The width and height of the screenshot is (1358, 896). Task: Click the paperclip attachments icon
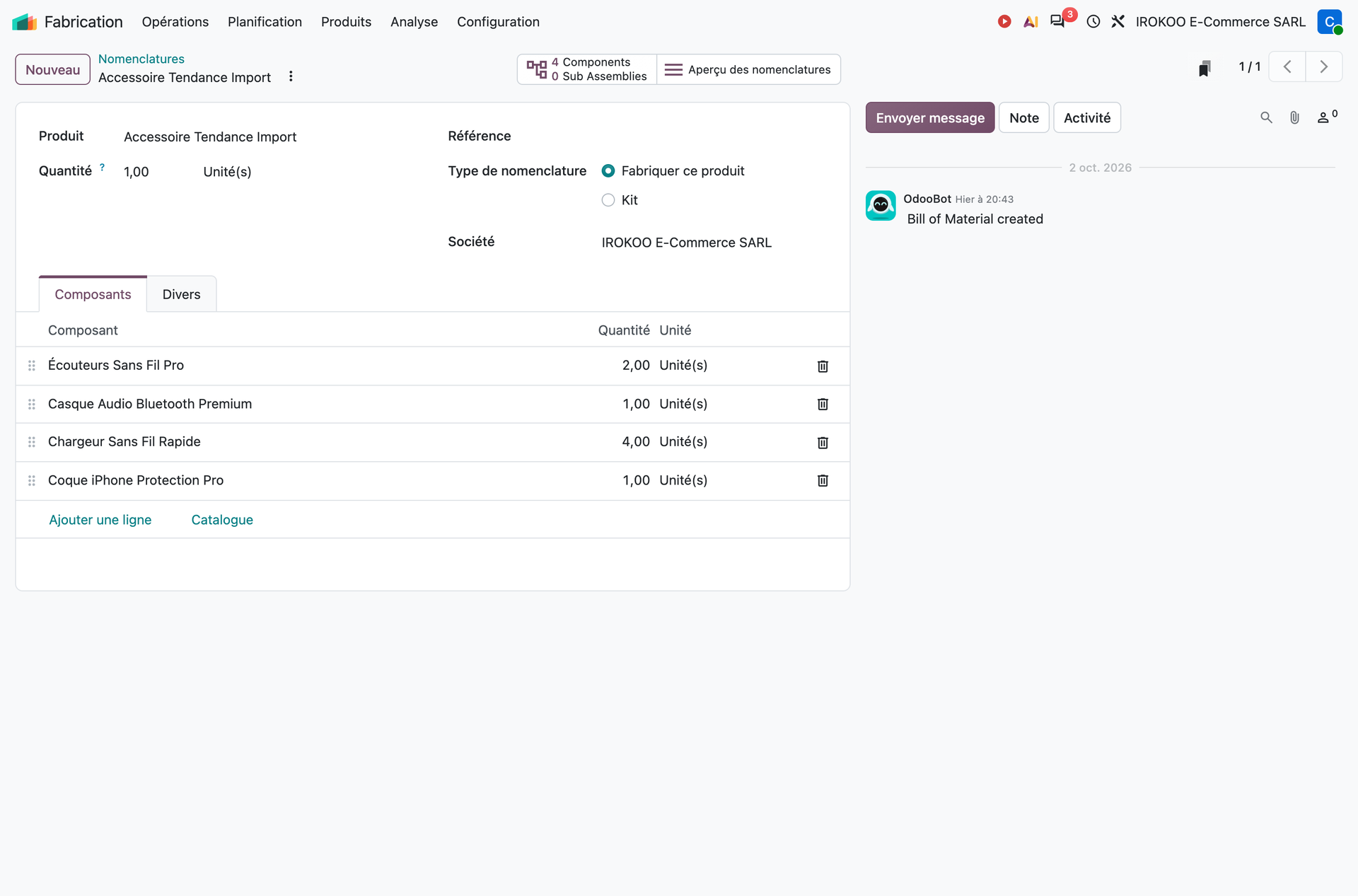click(1294, 117)
